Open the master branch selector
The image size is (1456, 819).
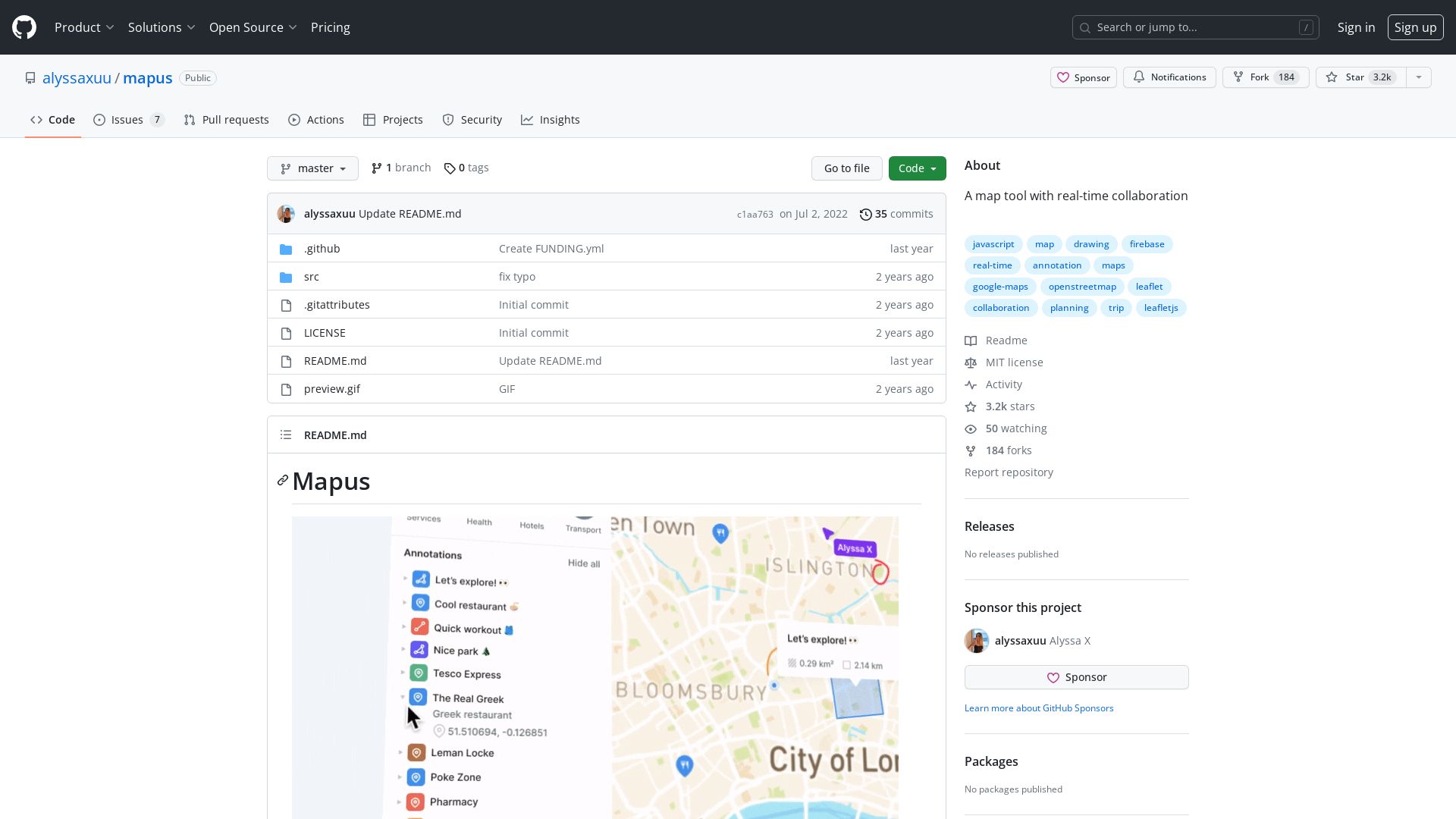coord(312,168)
